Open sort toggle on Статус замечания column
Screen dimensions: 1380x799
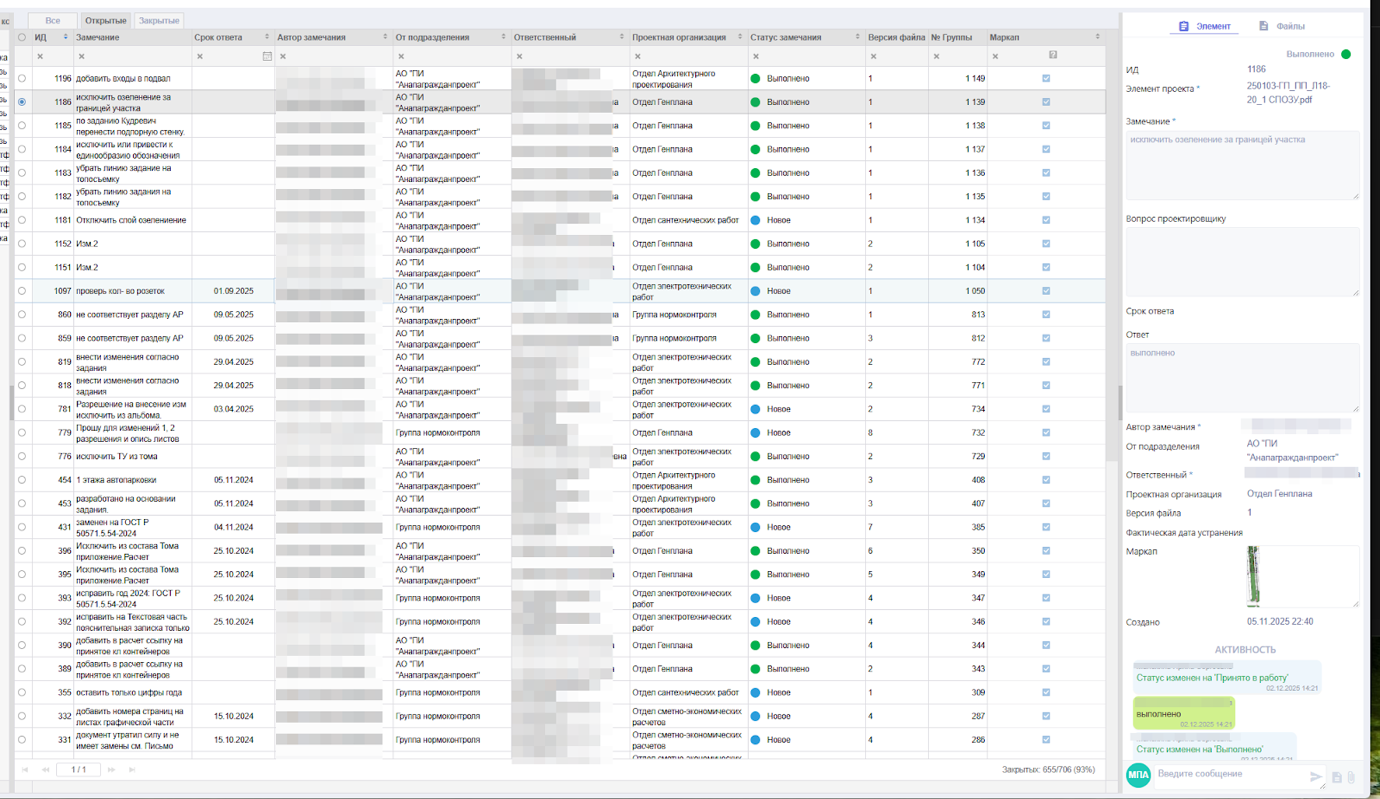tap(857, 37)
